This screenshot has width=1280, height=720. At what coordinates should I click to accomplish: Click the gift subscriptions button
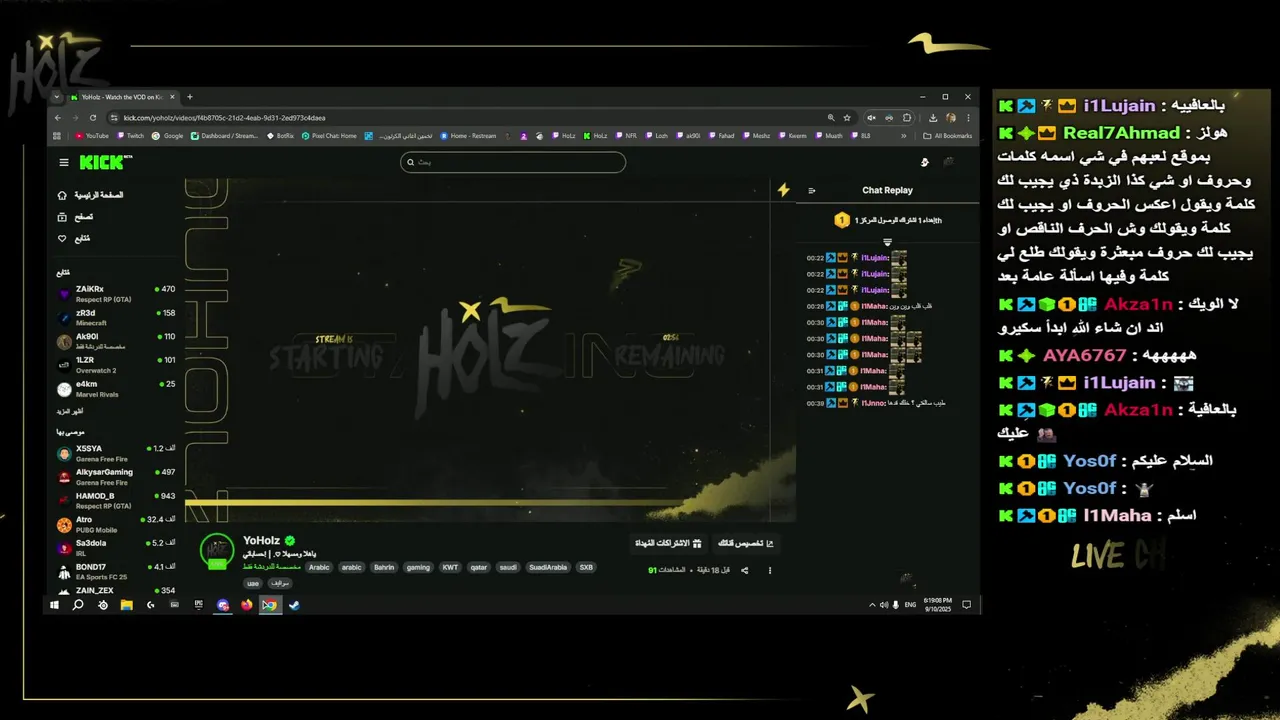click(668, 543)
